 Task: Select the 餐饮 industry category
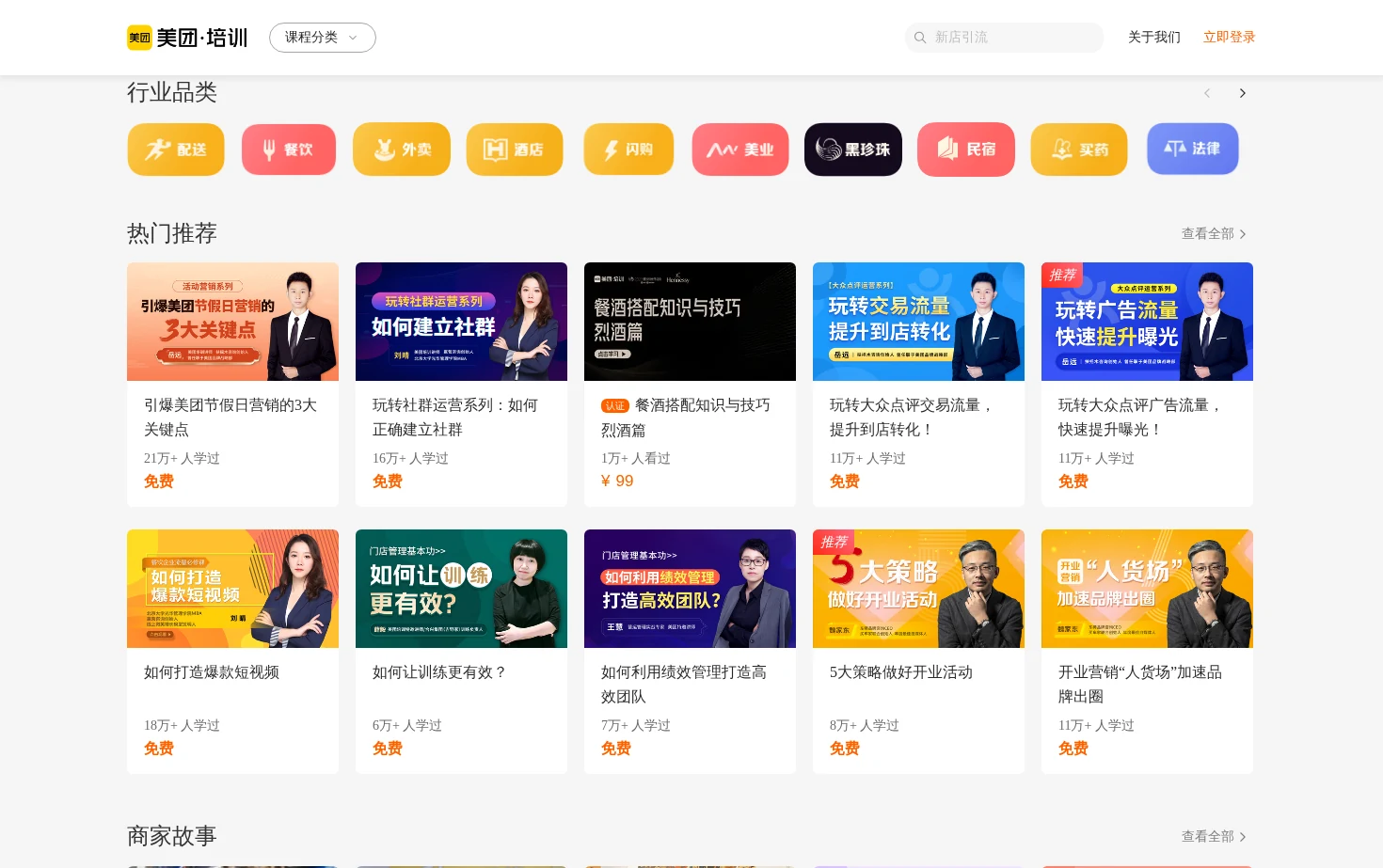289,150
